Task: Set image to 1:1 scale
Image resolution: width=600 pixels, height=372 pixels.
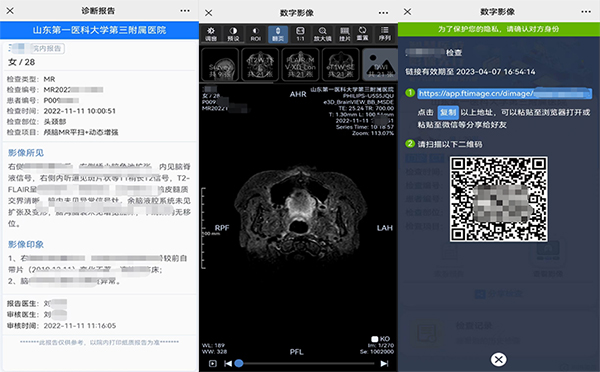Action: click(300, 34)
